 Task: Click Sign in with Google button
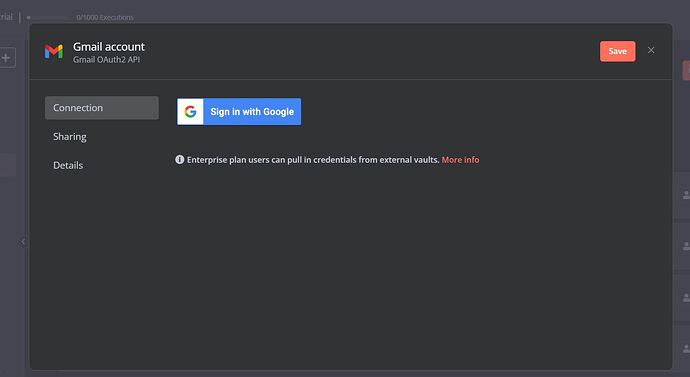click(x=239, y=112)
